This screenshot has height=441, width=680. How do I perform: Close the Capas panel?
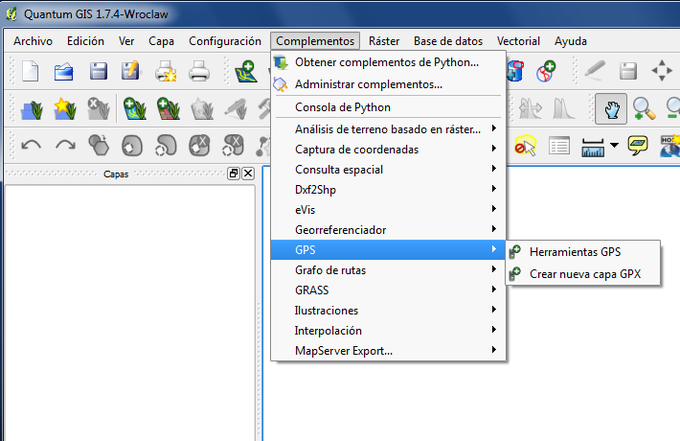248,173
